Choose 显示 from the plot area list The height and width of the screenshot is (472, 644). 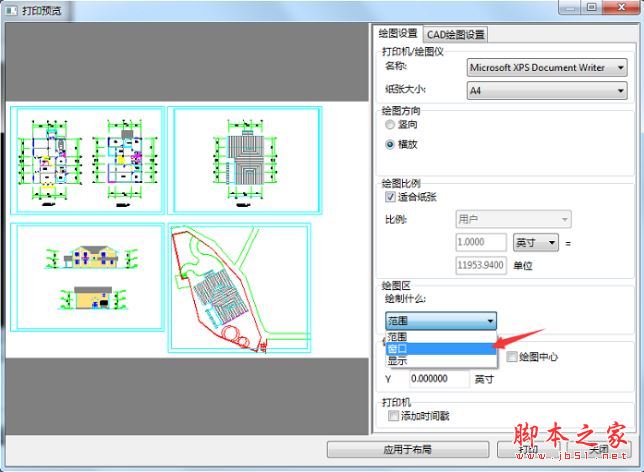(x=441, y=361)
